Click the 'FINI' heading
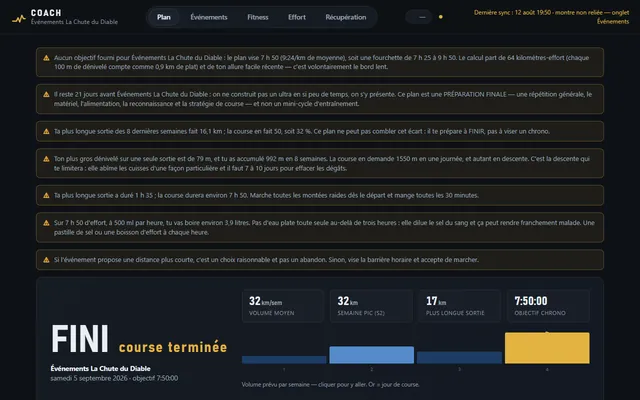 80,339
